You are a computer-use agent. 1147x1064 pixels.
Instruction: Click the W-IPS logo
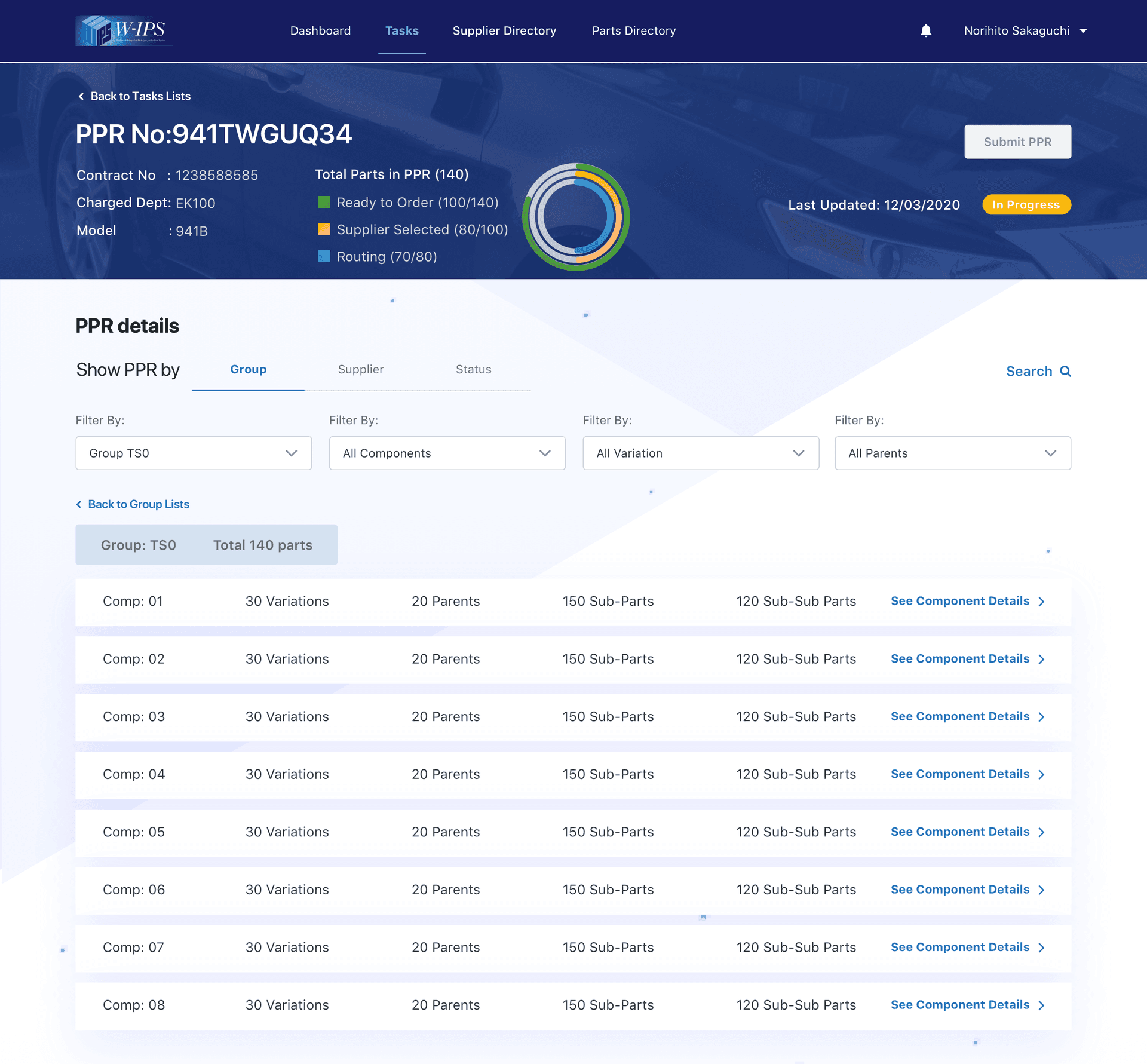point(124,30)
